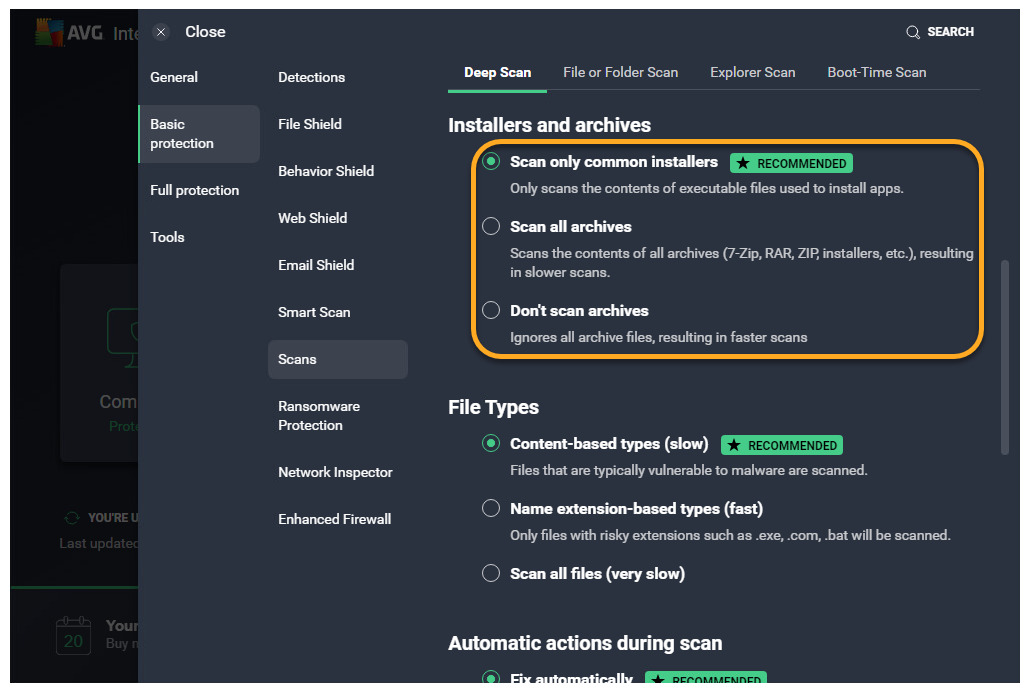
Task: Select Content-based types (slow) option
Action: [491, 444]
